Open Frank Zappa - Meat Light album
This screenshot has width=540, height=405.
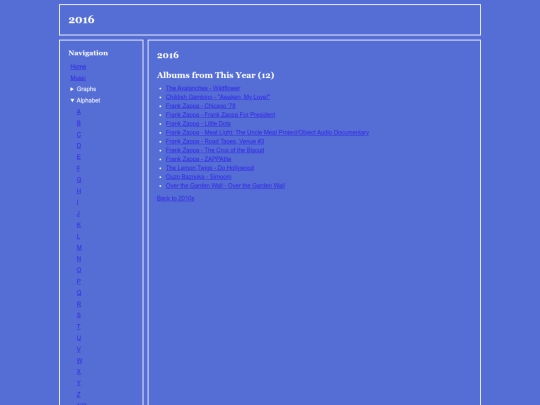tap(267, 133)
